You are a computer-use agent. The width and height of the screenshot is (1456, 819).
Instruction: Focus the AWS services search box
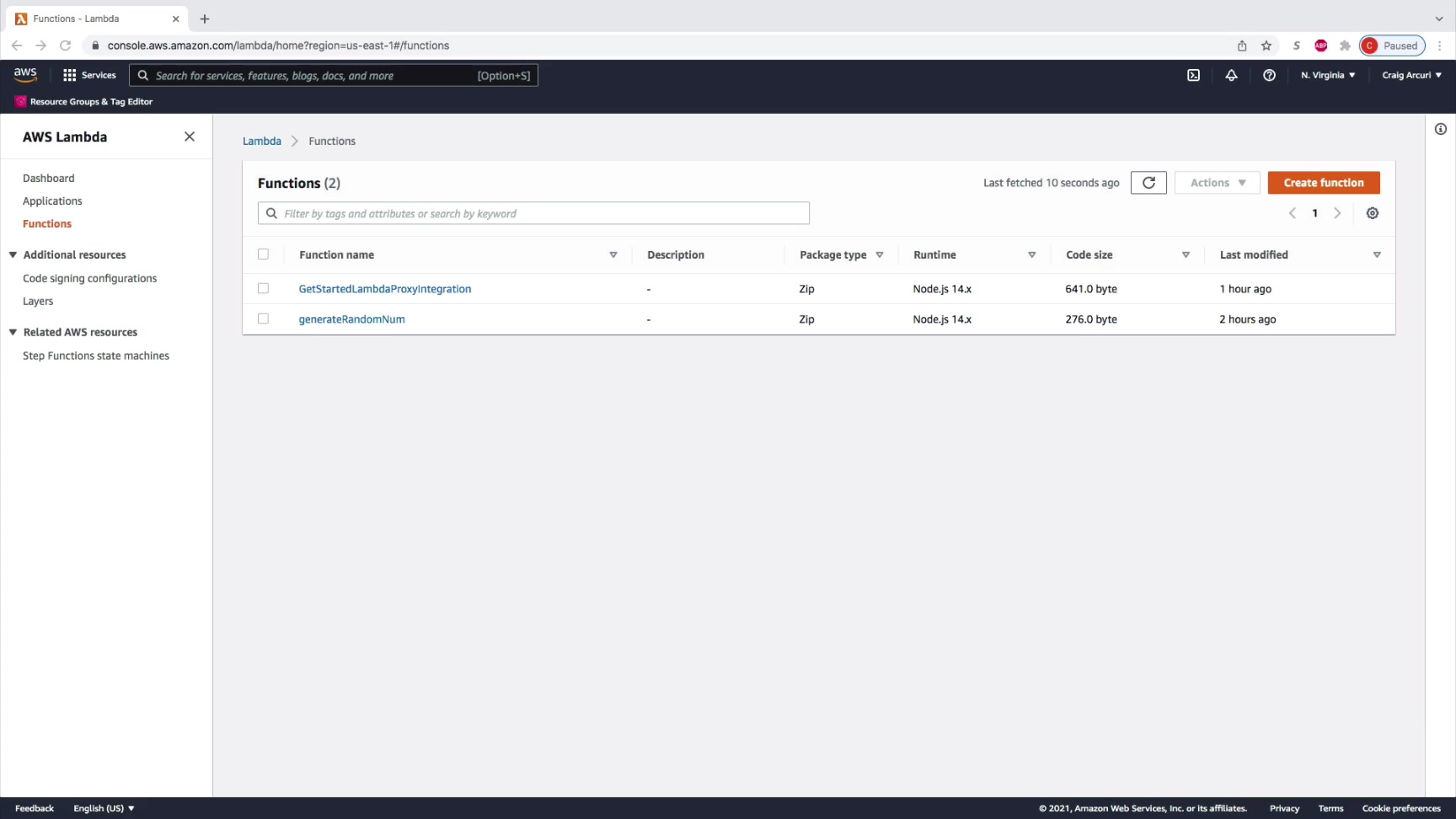point(334,75)
